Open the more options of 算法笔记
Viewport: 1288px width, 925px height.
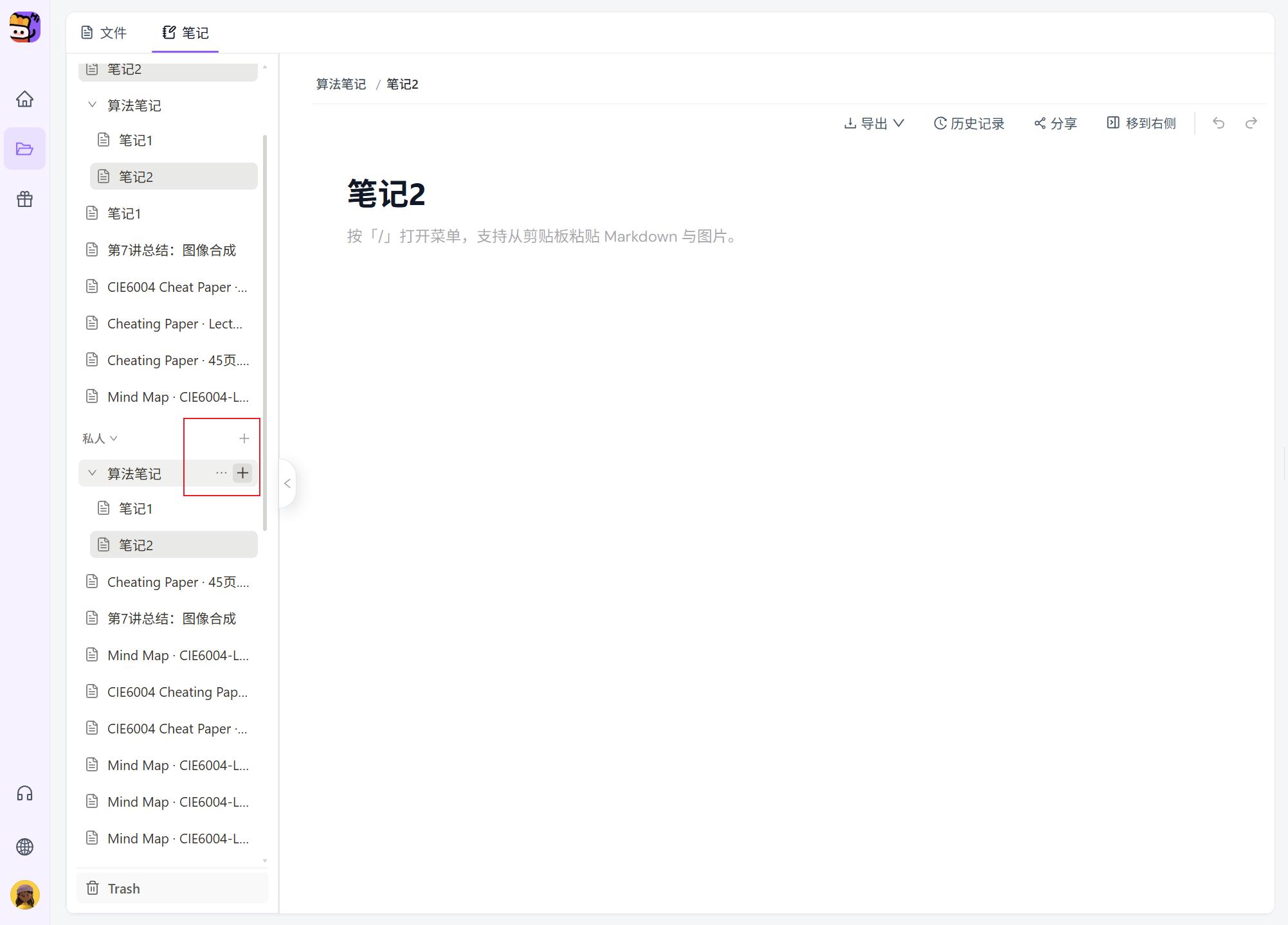pyautogui.click(x=221, y=473)
